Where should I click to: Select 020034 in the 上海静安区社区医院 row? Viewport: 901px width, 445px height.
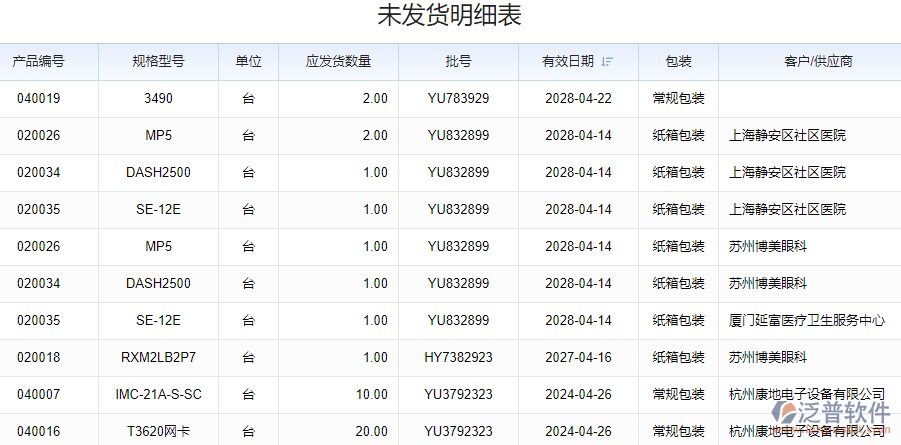click(38, 172)
